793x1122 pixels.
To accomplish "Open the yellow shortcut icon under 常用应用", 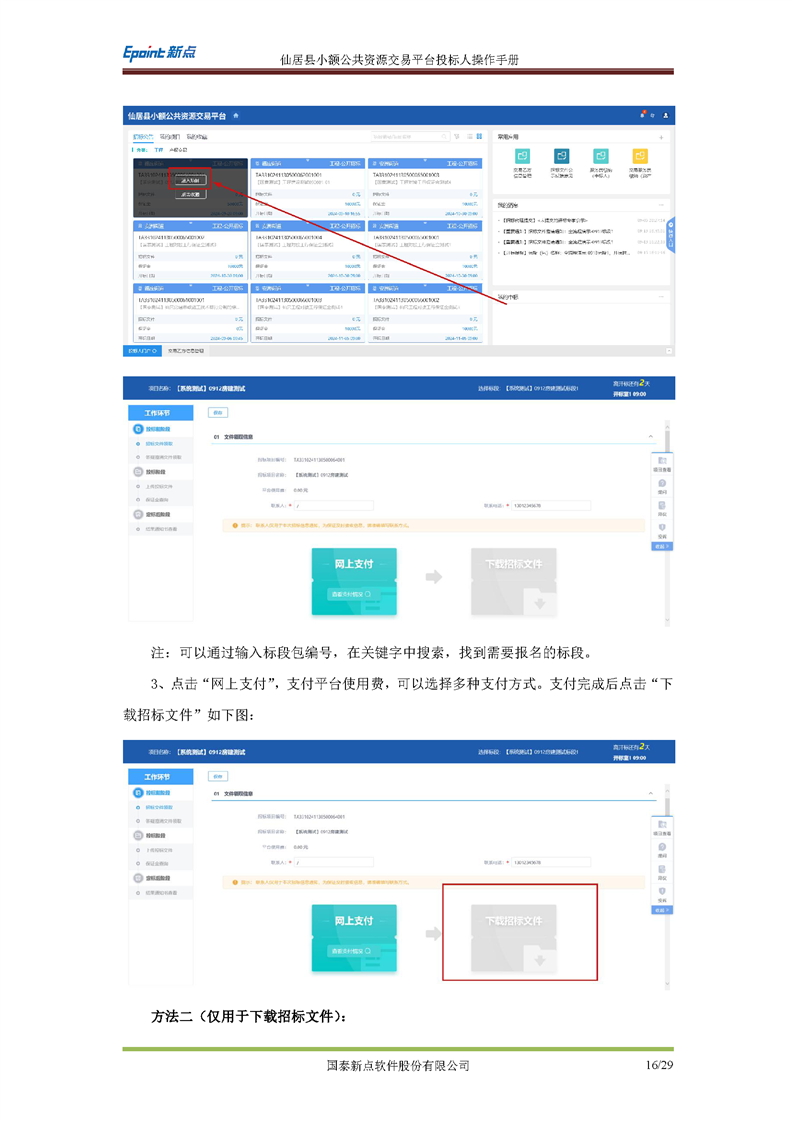I will click(640, 156).
